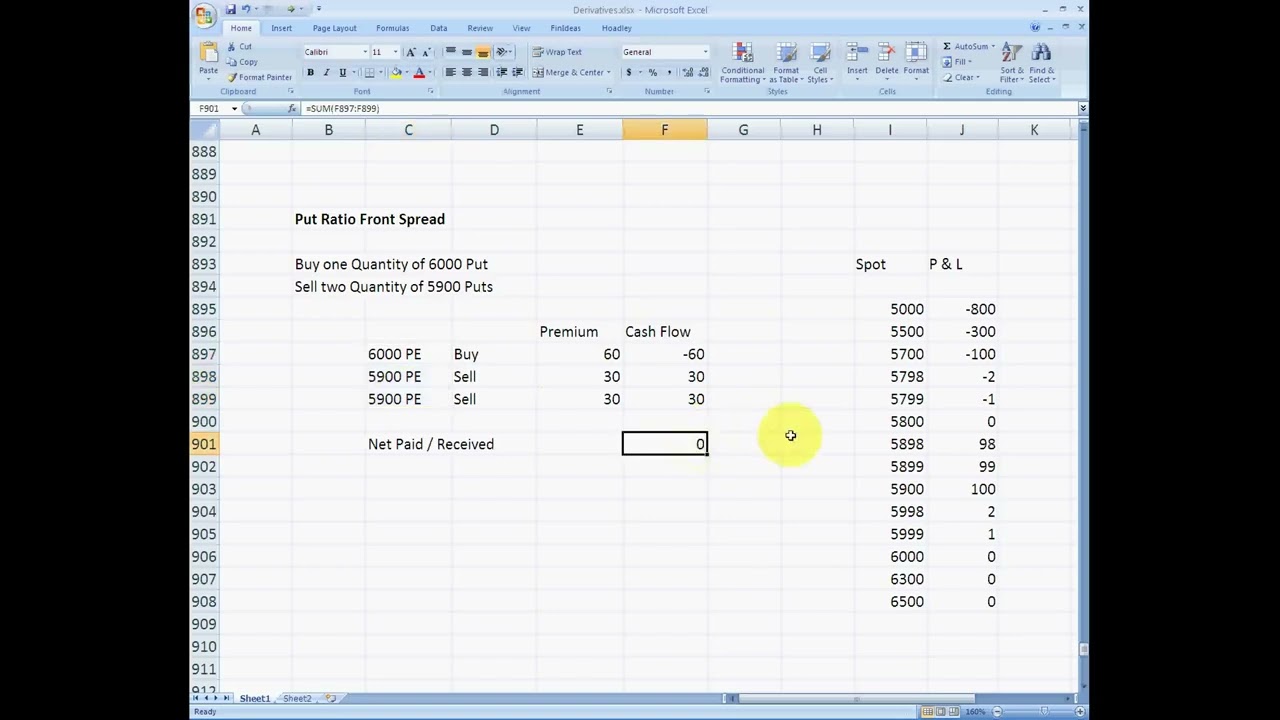Screen dimensions: 1280x720
Task: Center cell text horizontally
Action: [467, 72]
